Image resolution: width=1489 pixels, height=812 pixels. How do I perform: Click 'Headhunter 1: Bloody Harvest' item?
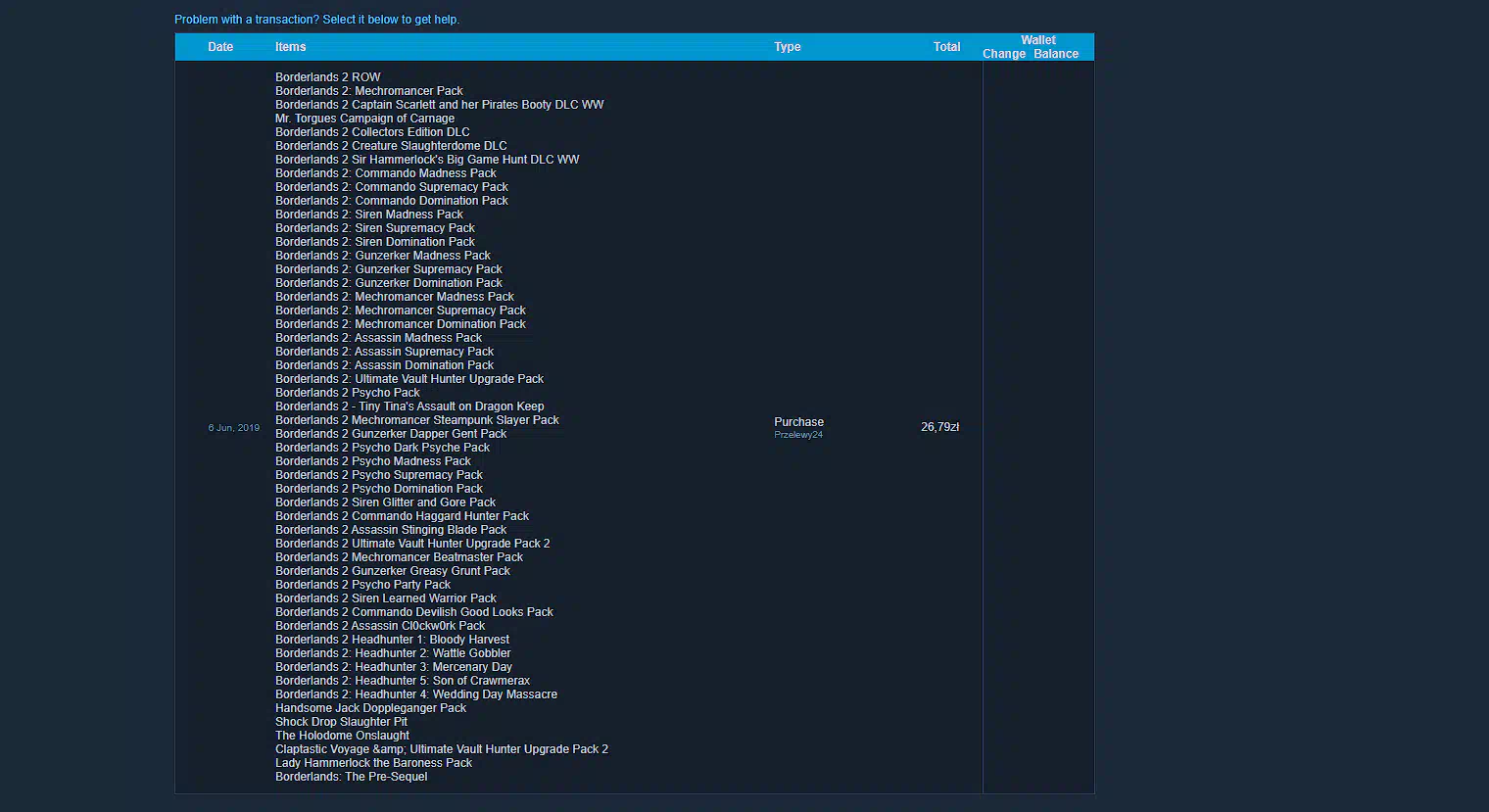[x=393, y=640]
